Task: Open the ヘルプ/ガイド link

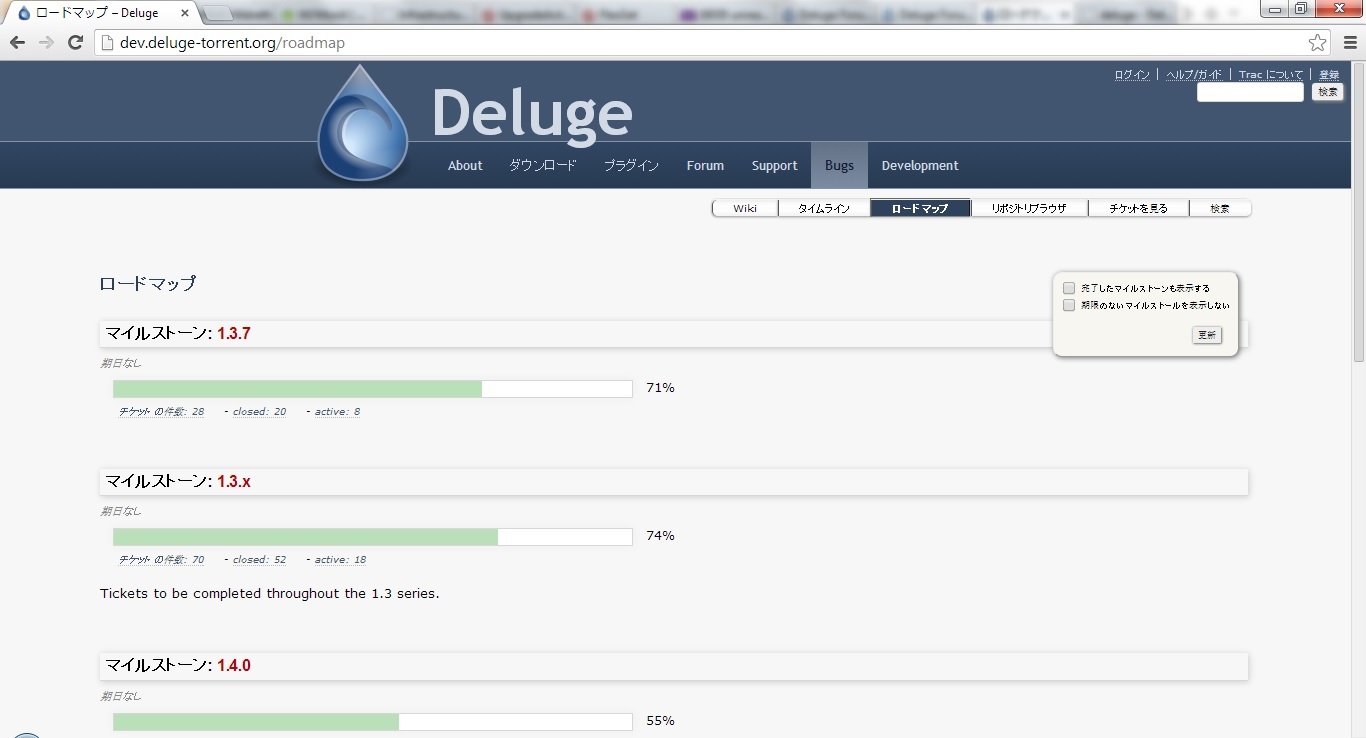Action: coord(1194,75)
